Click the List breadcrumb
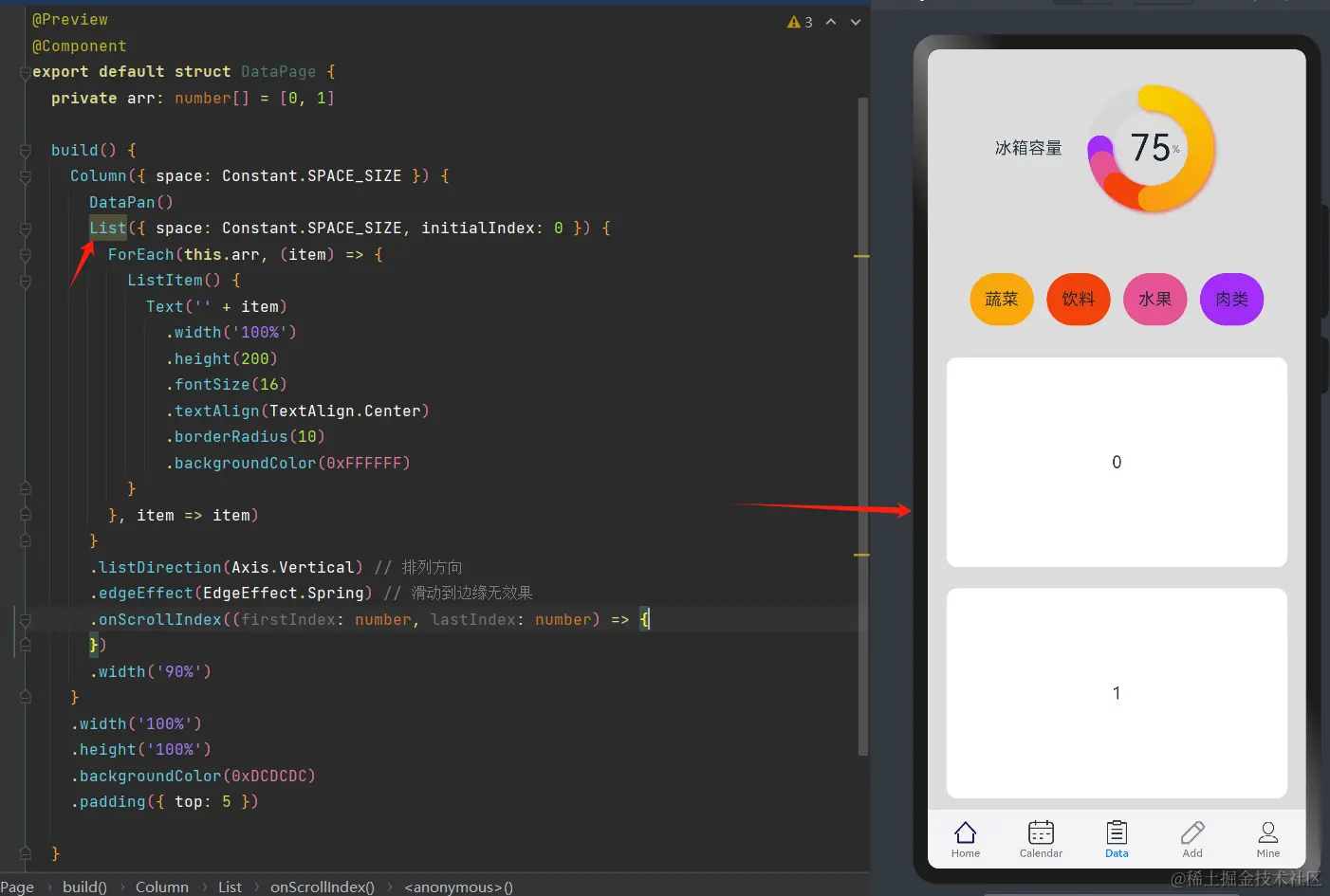 (x=230, y=887)
